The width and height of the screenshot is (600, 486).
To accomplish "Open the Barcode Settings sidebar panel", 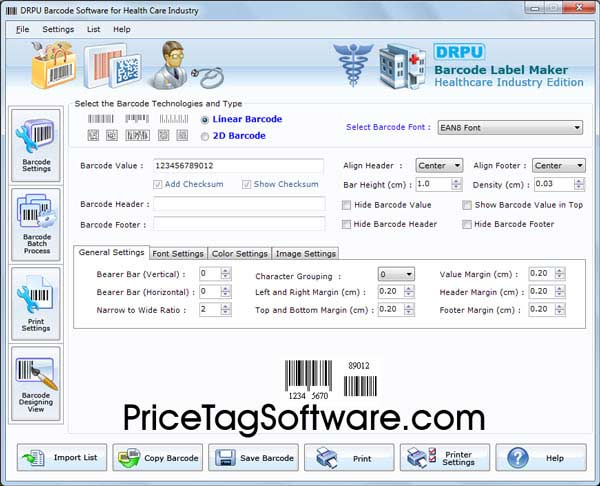I will click(36, 146).
